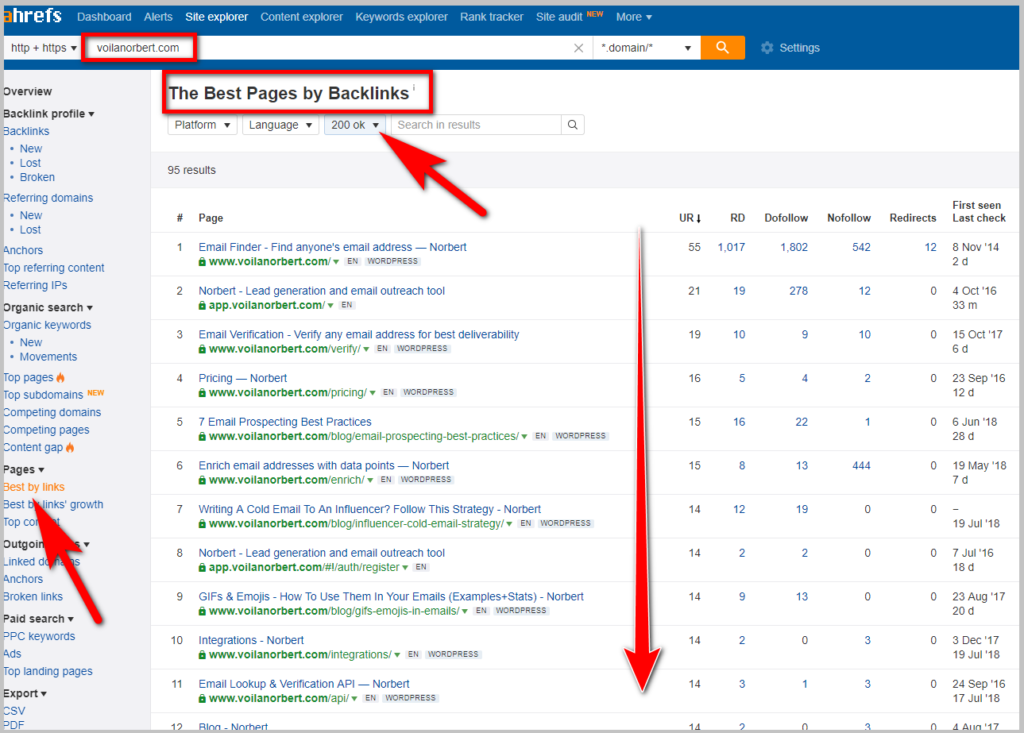Open PPC keywords in sidebar

(x=39, y=636)
